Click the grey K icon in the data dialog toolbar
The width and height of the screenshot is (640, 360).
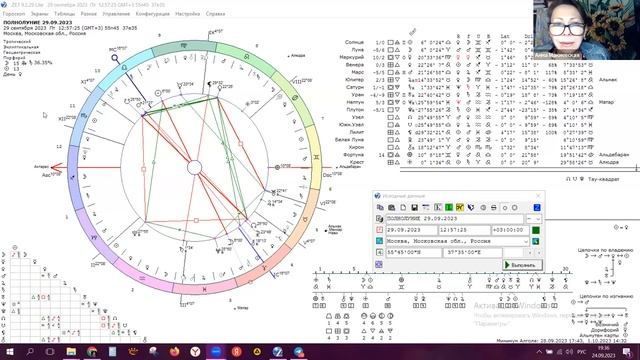click(x=438, y=207)
